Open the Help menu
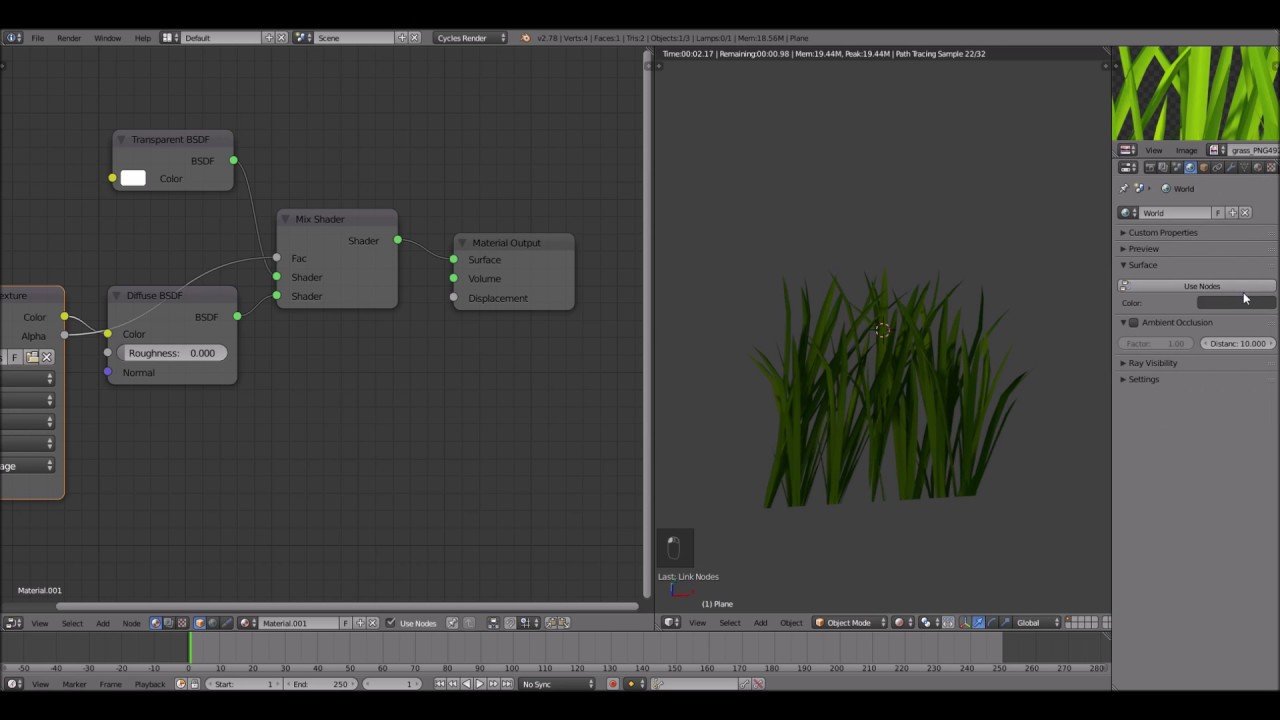 click(143, 38)
